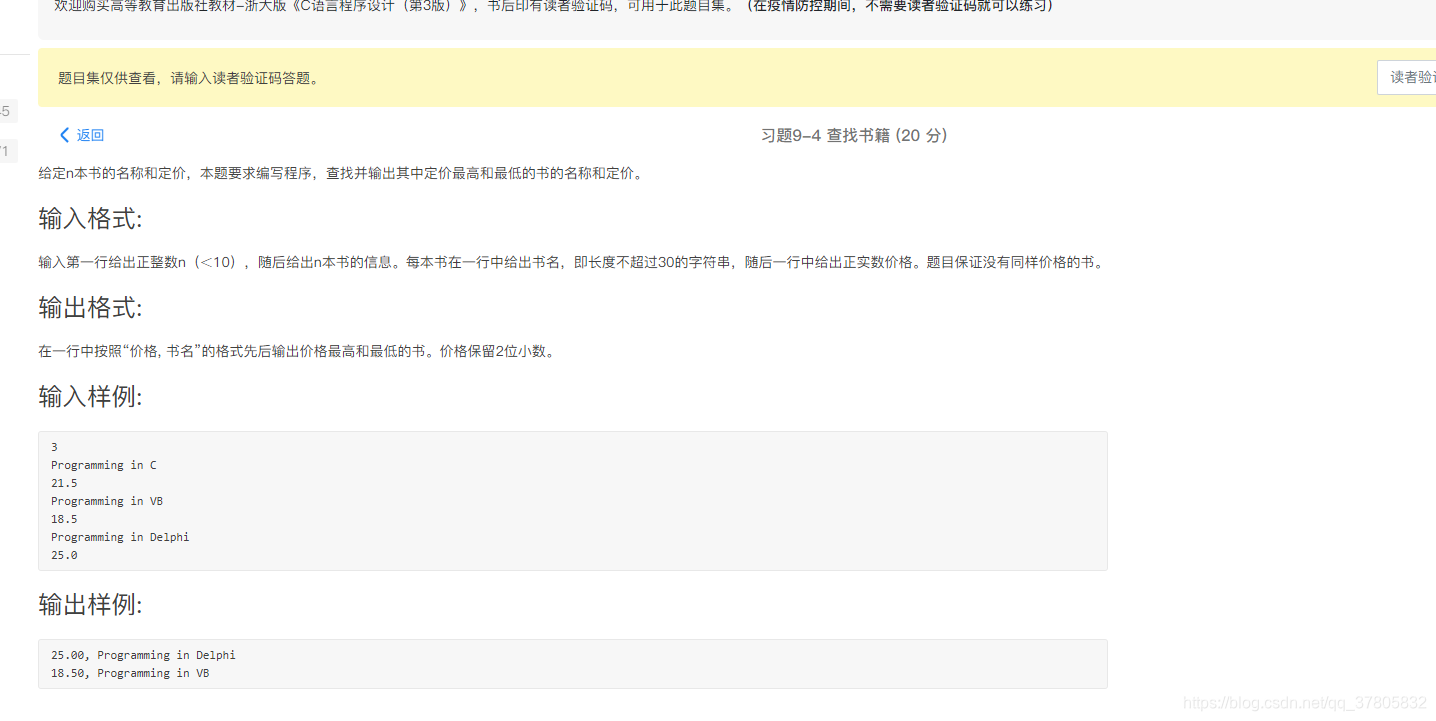Click output line "25.00, Programming in Delphi"
The image size is (1436, 721).
(143, 655)
